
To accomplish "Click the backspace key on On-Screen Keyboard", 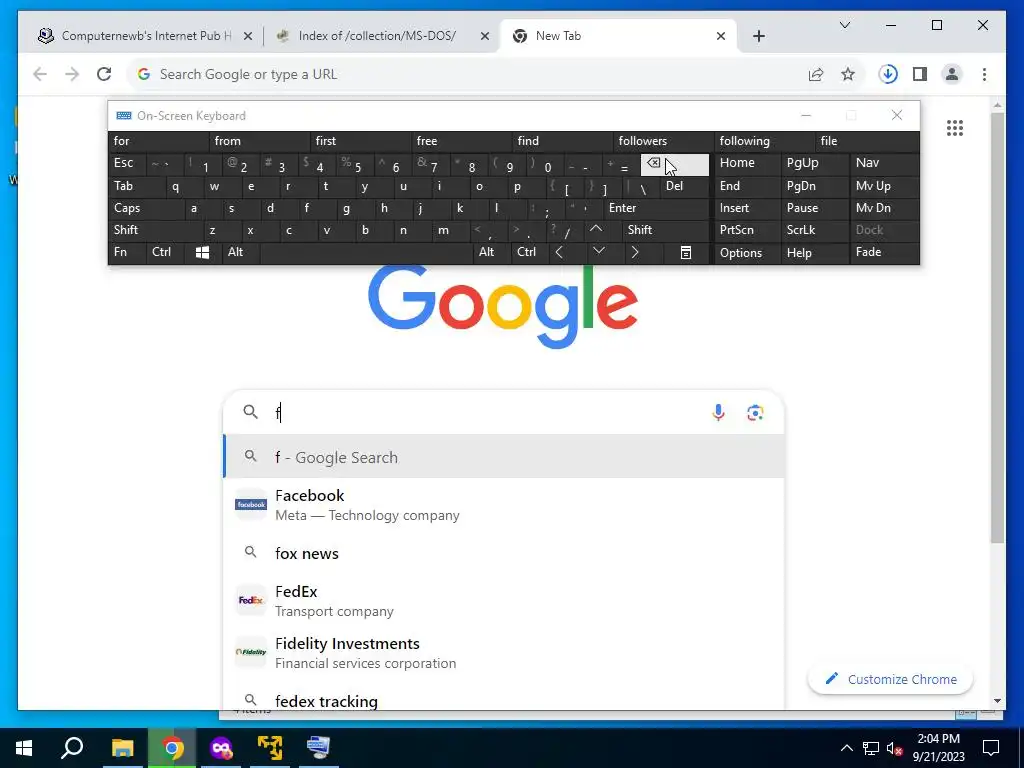I will pyautogui.click(x=675, y=165).
